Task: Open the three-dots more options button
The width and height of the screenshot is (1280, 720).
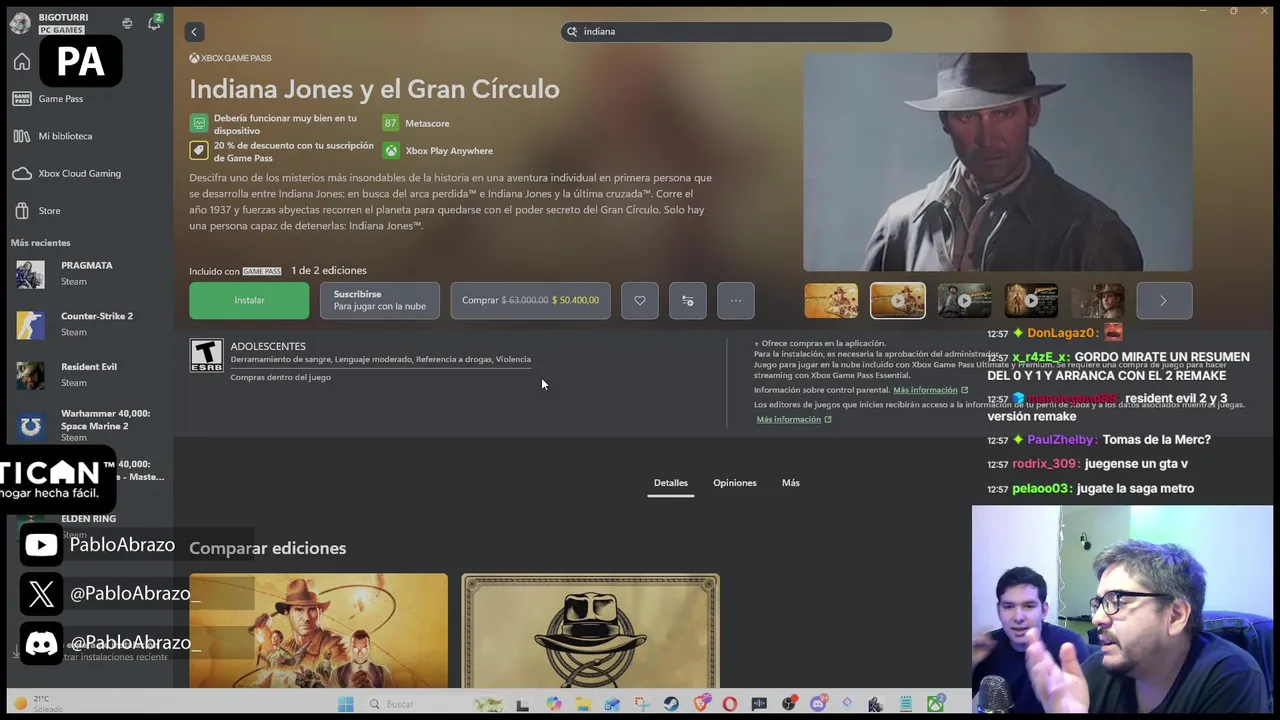Action: [736, 300]
